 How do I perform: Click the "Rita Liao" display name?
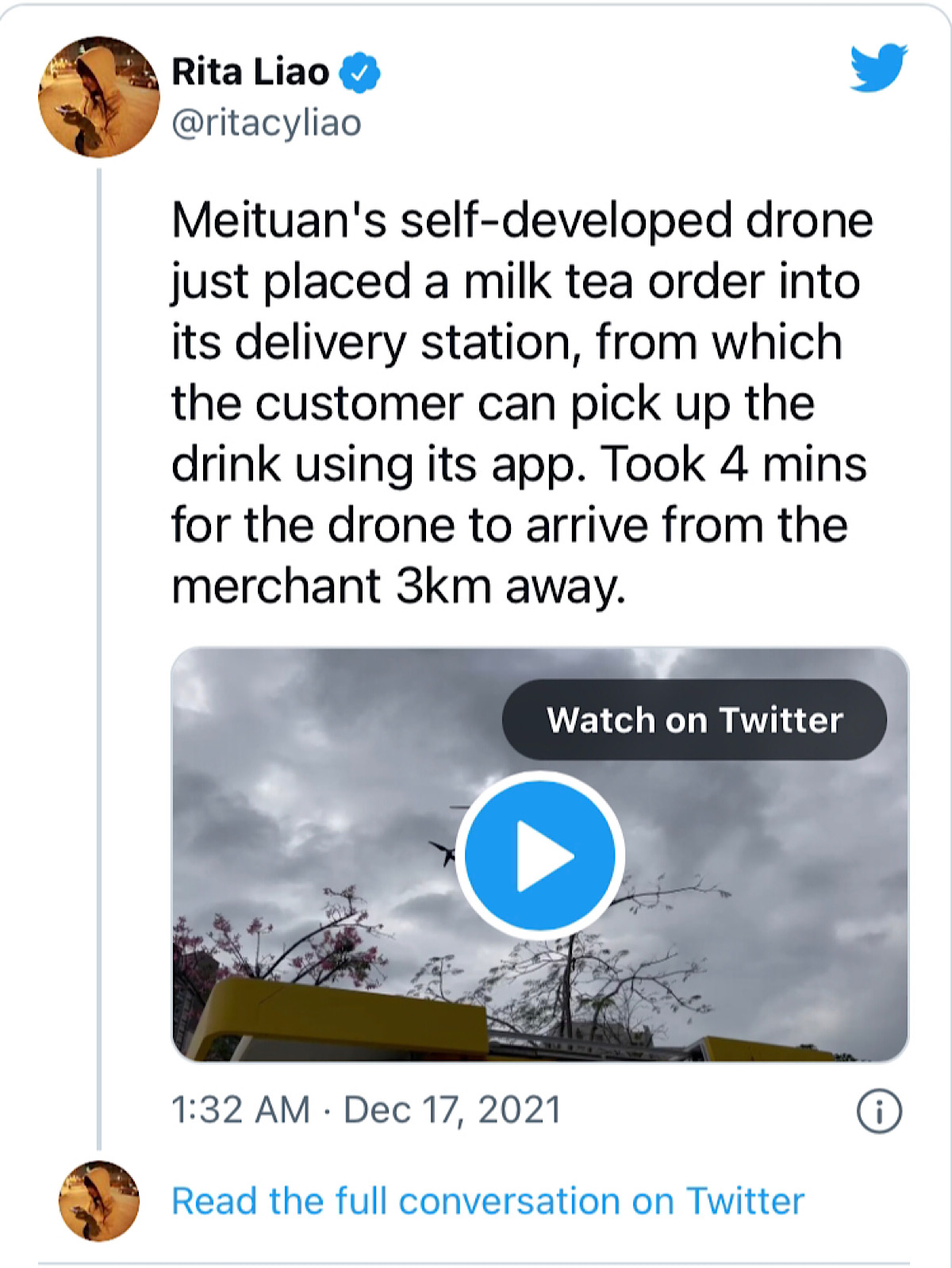pos(250,72)
